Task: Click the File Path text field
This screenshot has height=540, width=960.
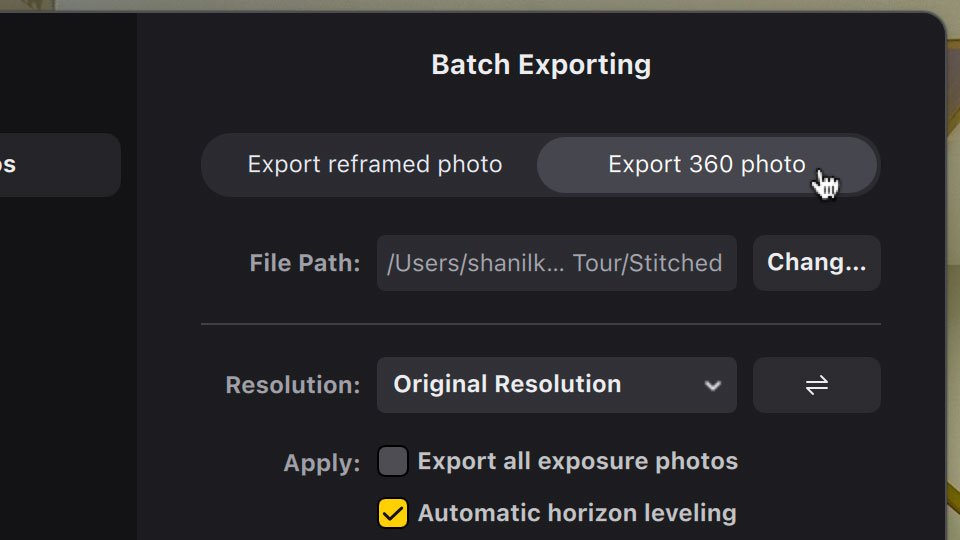Action: [x=557, y=263]
